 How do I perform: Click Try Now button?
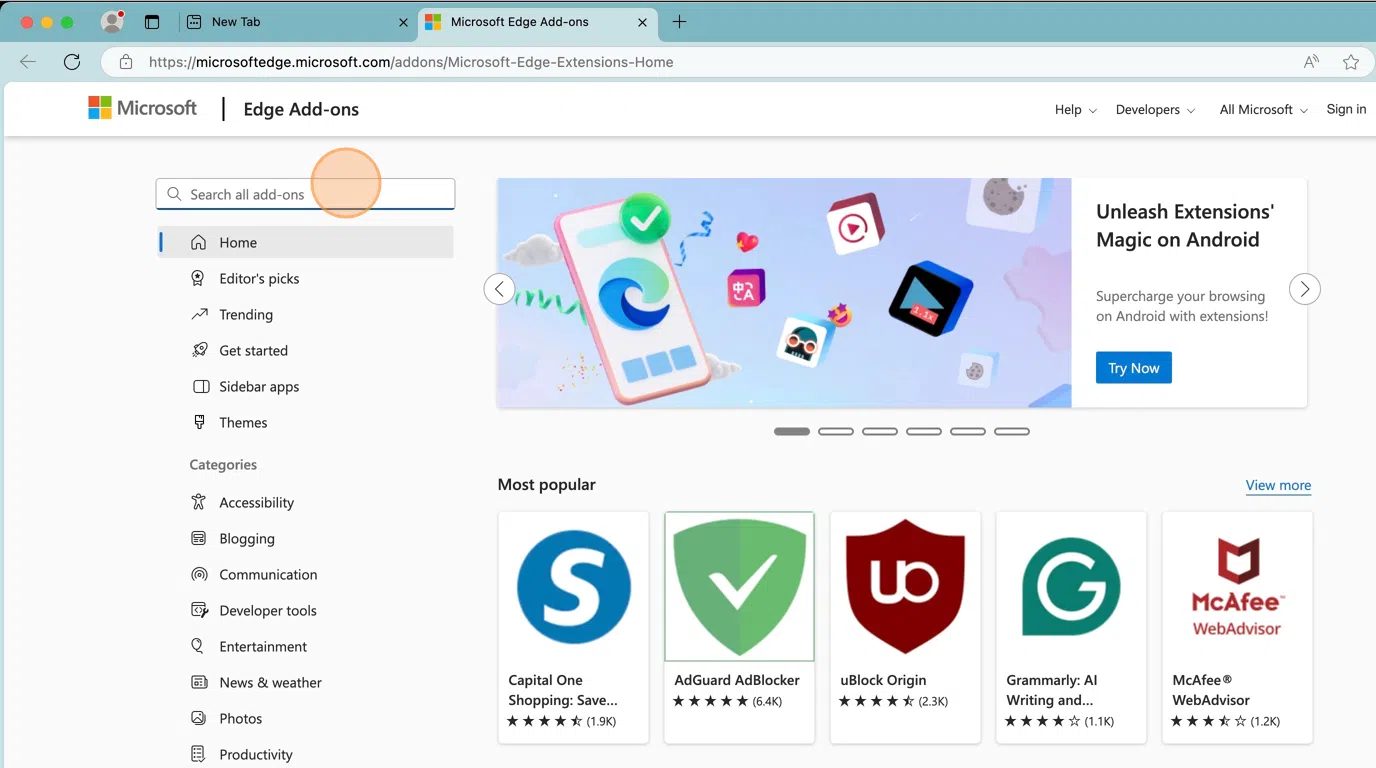point(1133,368)
